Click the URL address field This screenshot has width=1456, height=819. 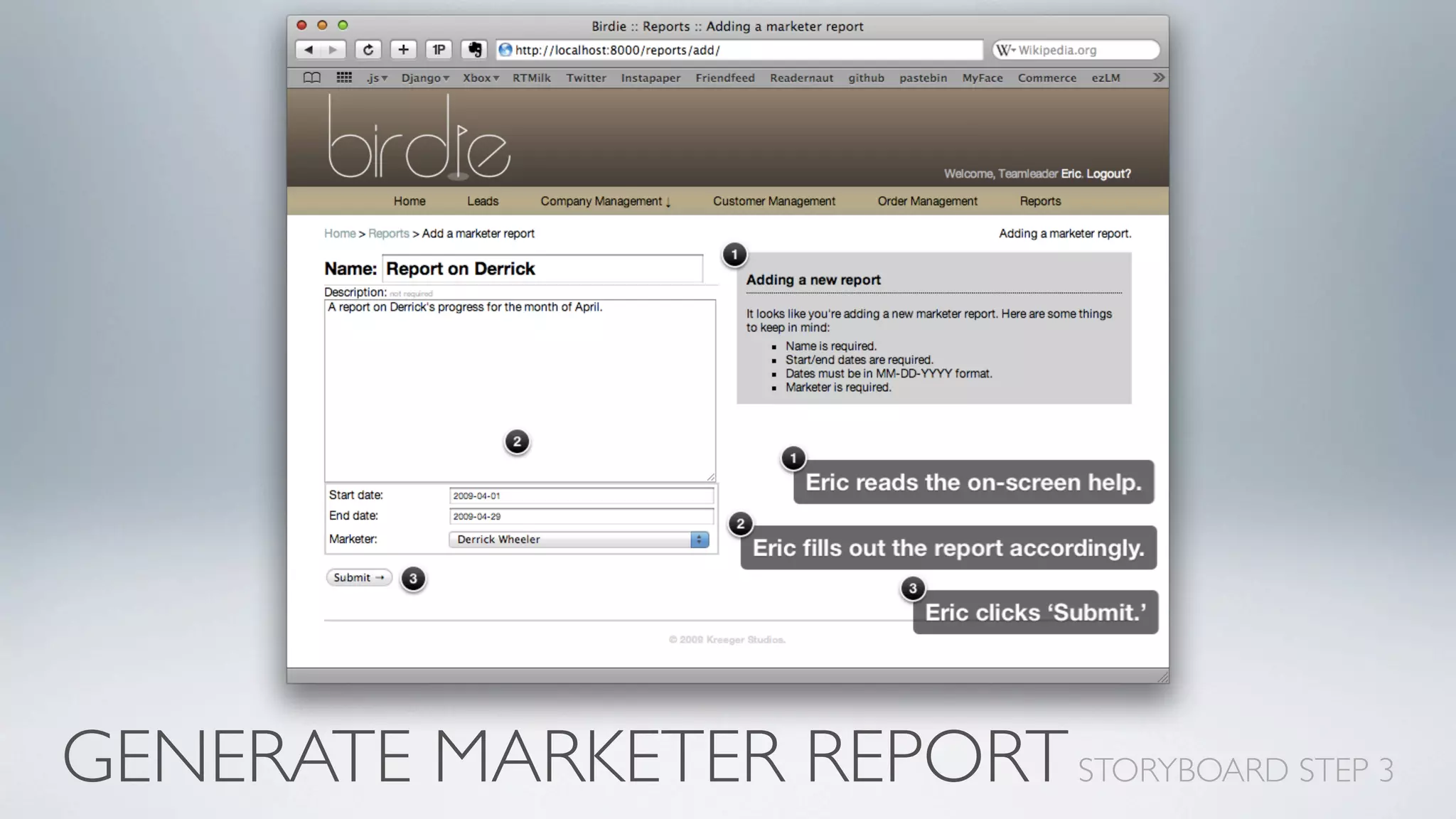click(x=739, y=50)
